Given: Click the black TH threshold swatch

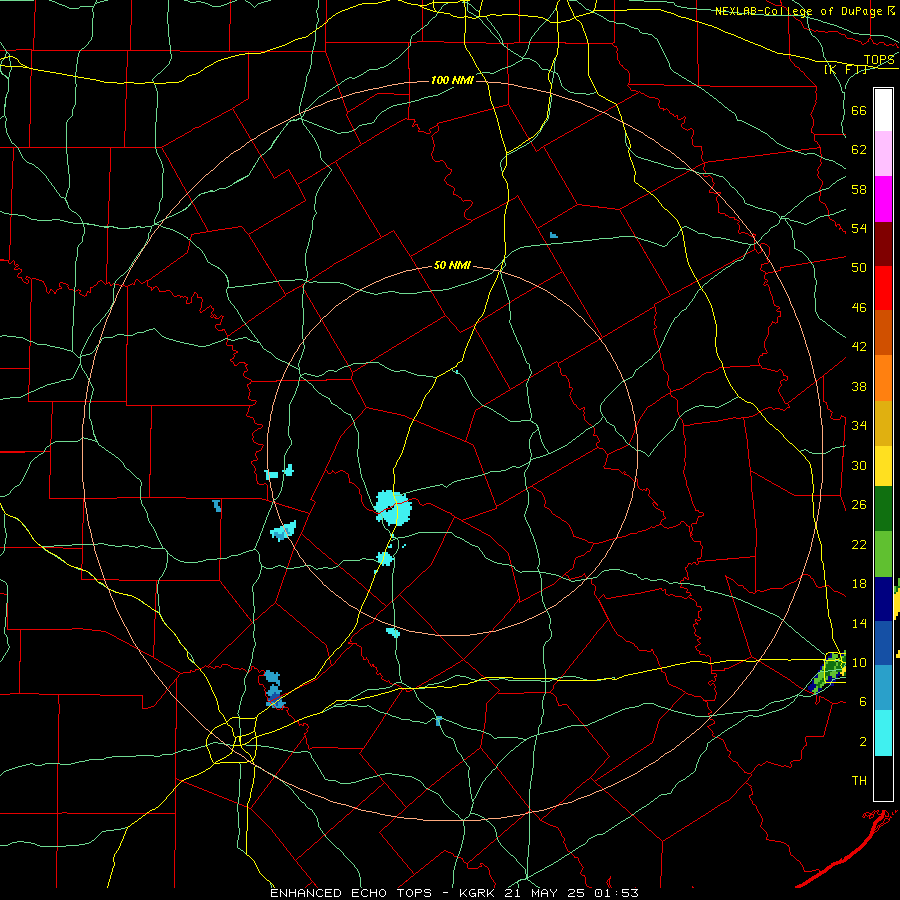Looking at the screenshot, I should [x=883, y=778].
